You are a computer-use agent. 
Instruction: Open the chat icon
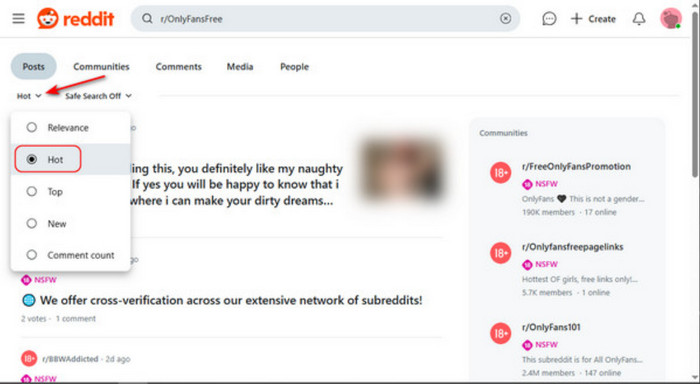point(549,19)
